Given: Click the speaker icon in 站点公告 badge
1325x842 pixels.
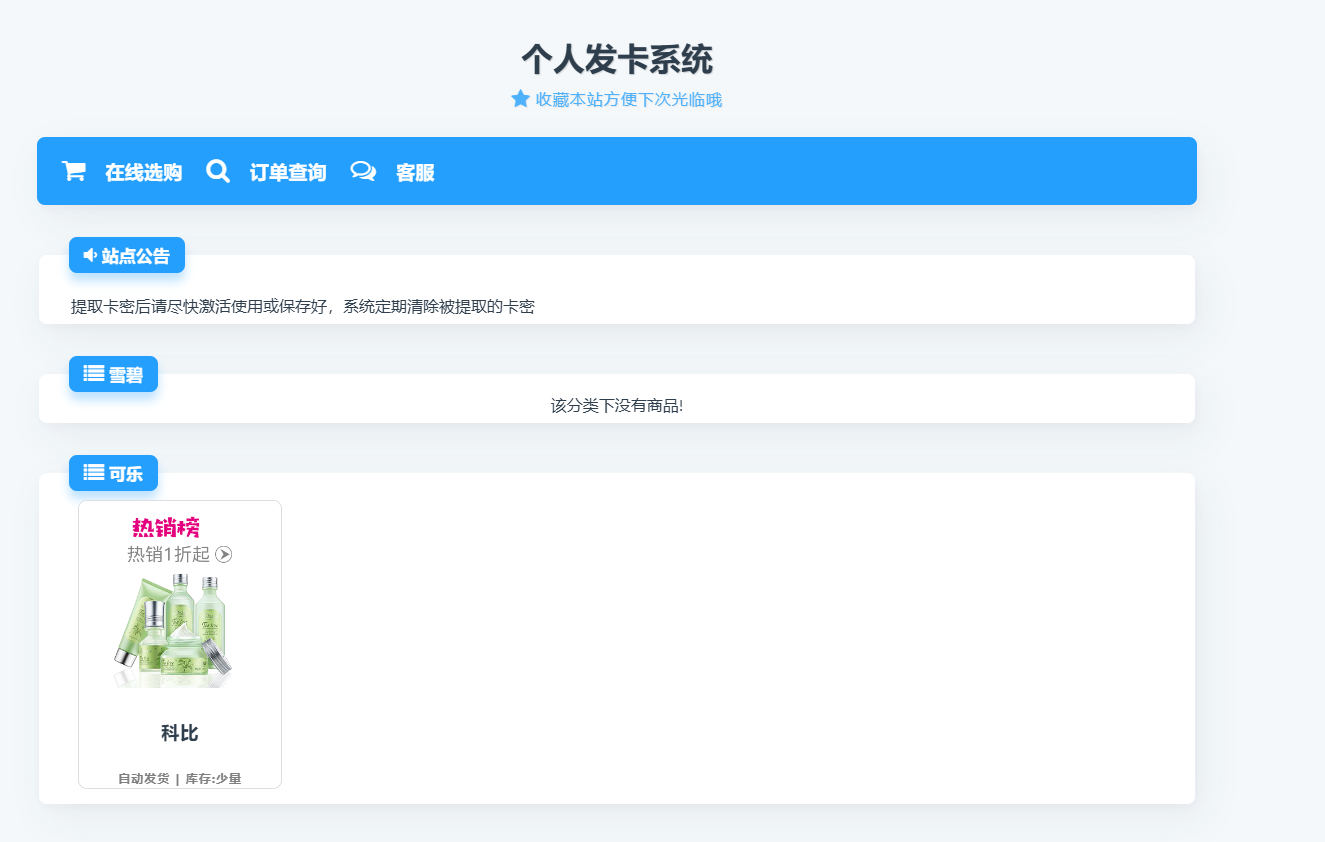Looking at the screenshot, I should (x=90, y=255).
